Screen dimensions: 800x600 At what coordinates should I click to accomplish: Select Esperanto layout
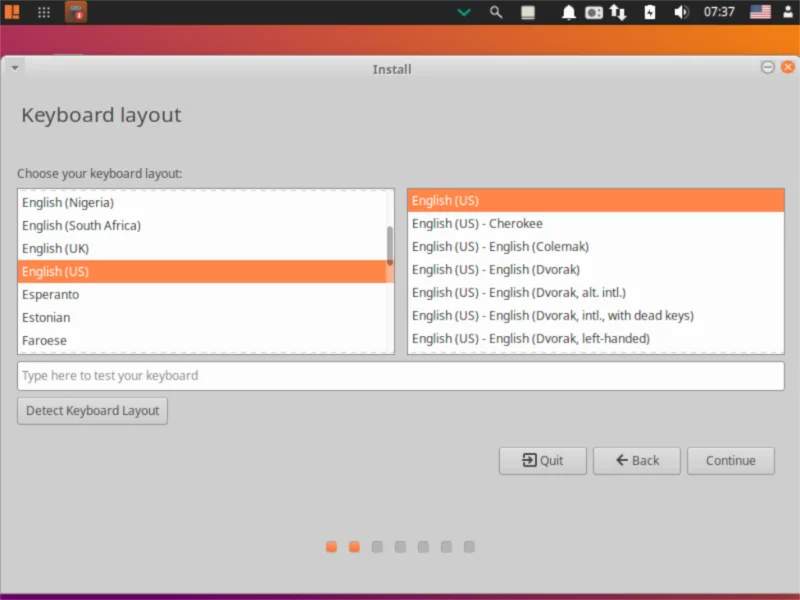tap(202, 294)
